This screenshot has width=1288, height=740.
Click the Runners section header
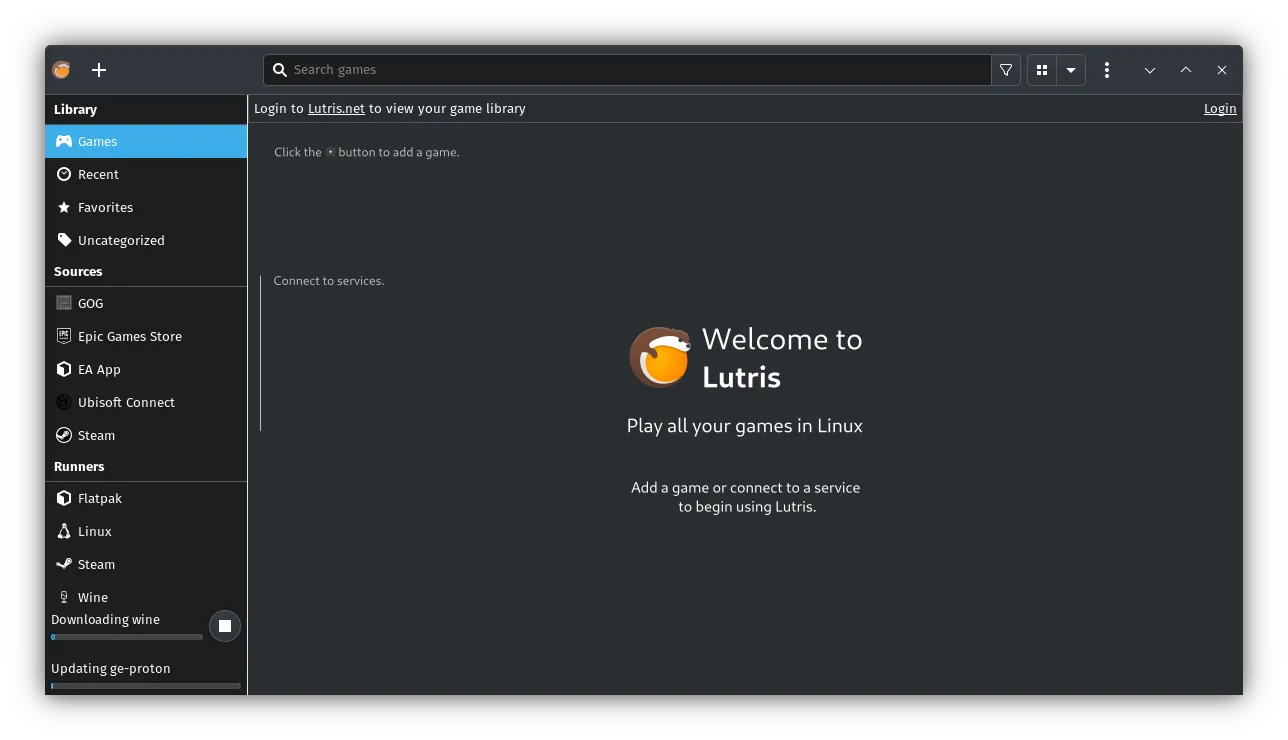tap(79, 466)
